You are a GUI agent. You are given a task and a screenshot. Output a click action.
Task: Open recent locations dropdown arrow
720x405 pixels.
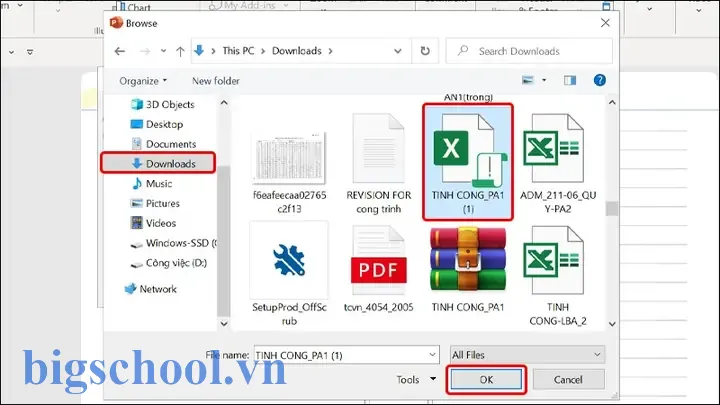click(163, 51)
